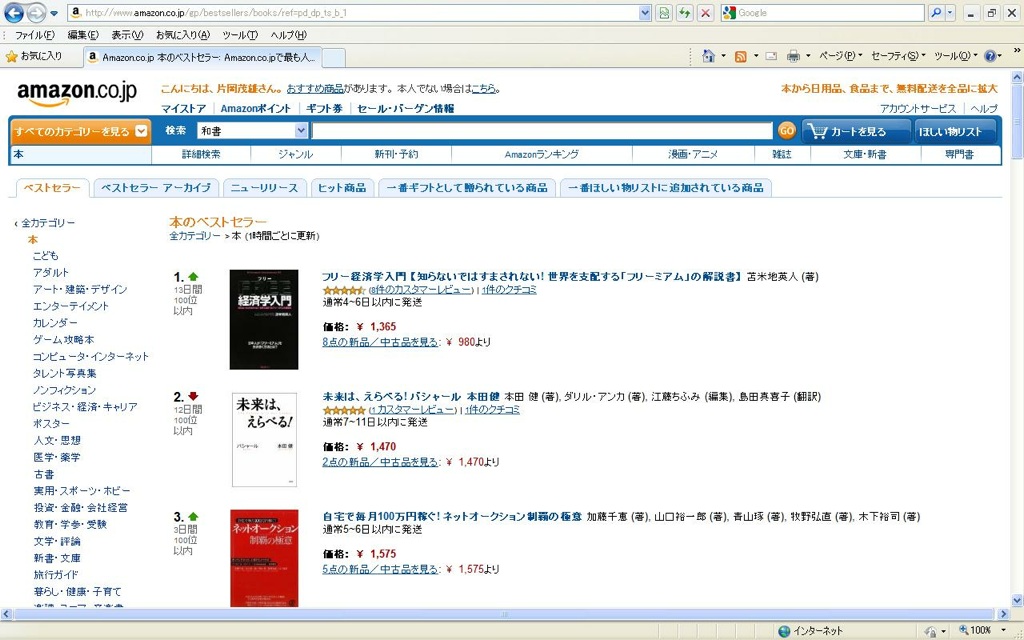Click the Print icon in command bar
The height and width of the screenshot is (640, 1024).
tap(793, 57)
